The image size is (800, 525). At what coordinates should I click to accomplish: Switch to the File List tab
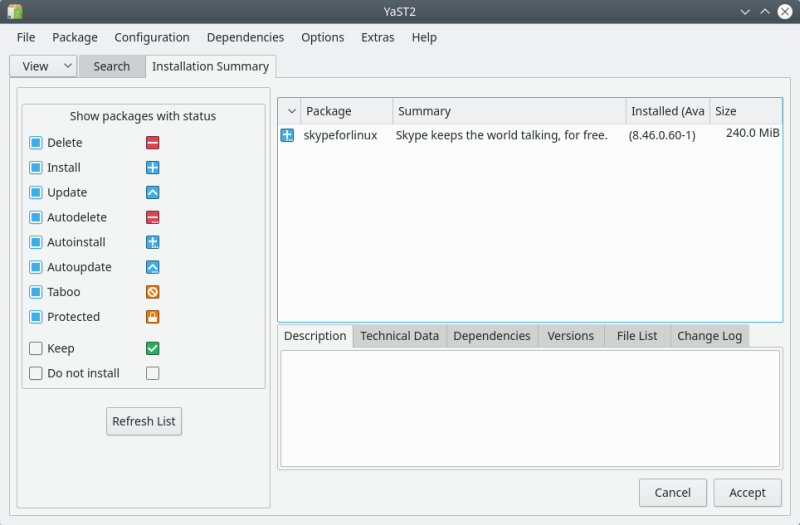(637, 336)
